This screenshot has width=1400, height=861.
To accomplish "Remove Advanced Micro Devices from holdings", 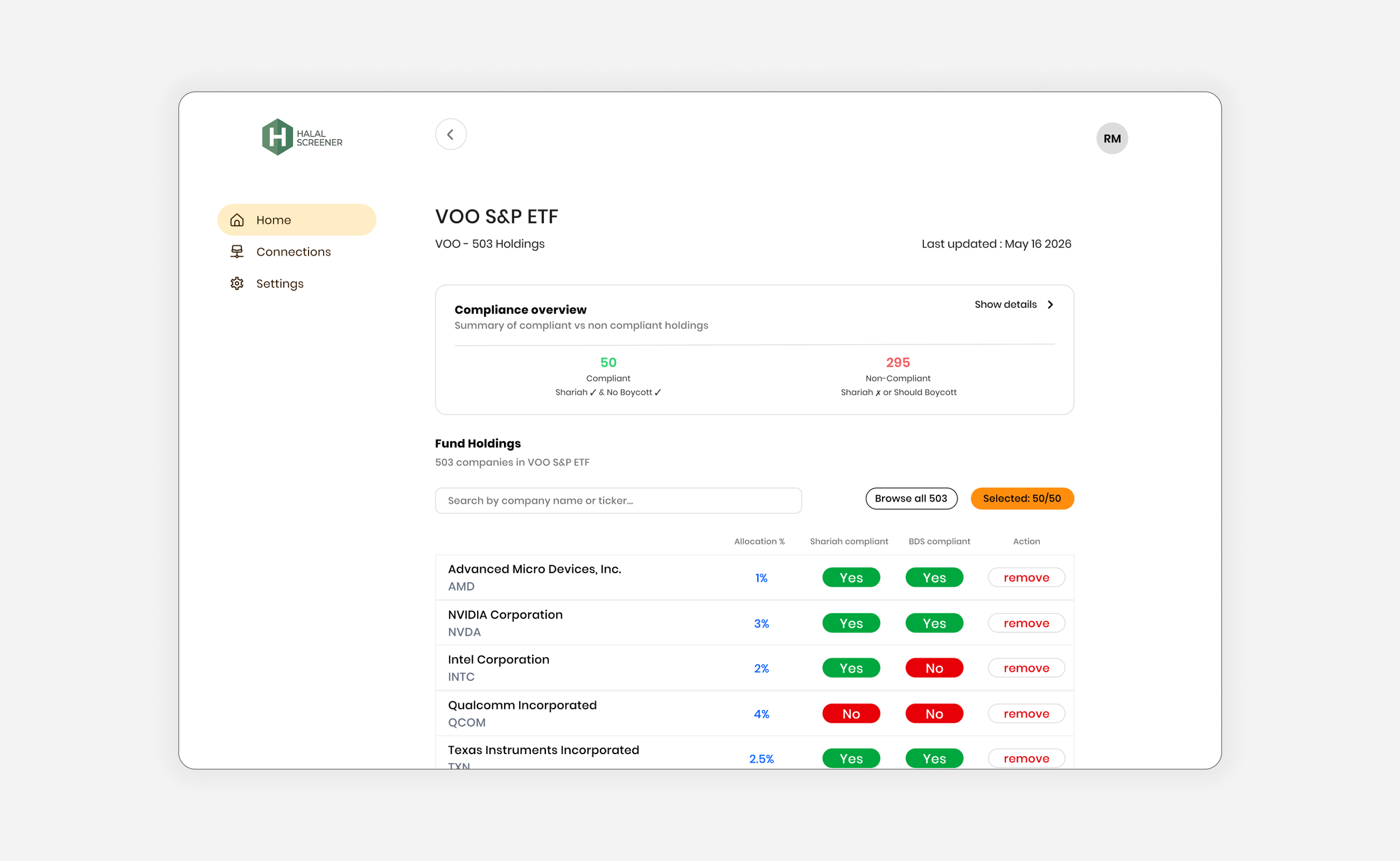I will [1026, 577].
